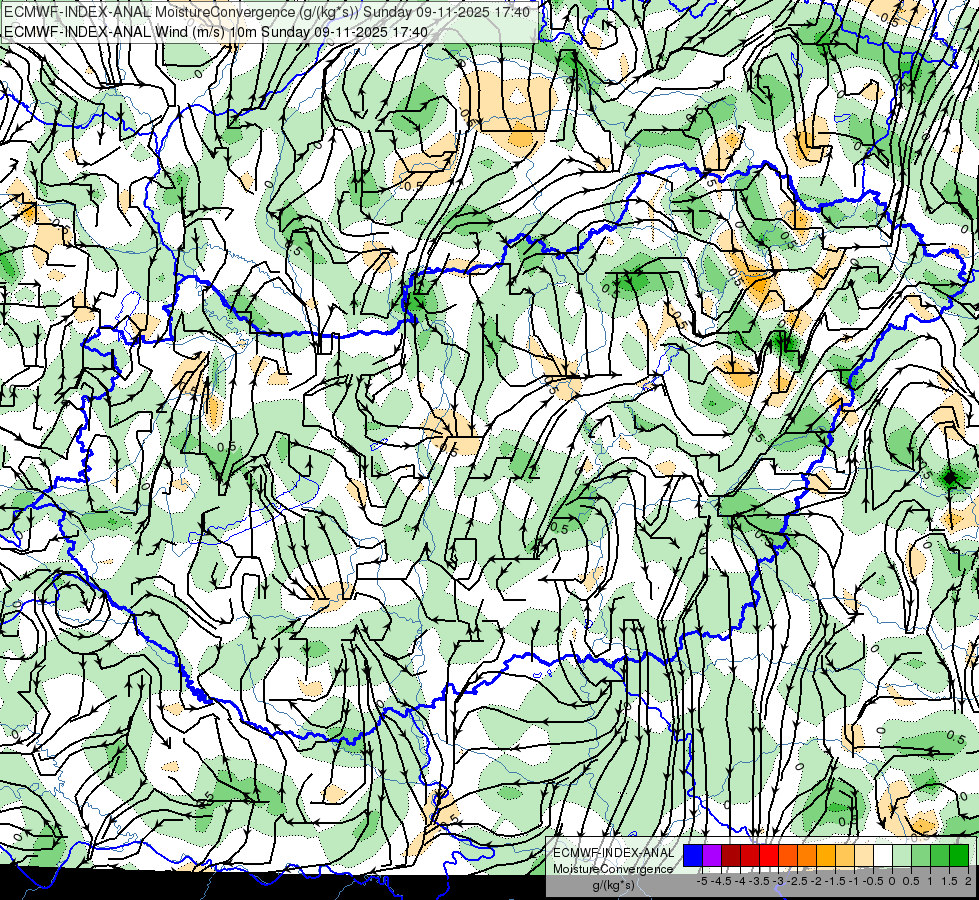Click MoistureConvergence label in the legend box
The image size is (979, 900).
pos(614,869)
